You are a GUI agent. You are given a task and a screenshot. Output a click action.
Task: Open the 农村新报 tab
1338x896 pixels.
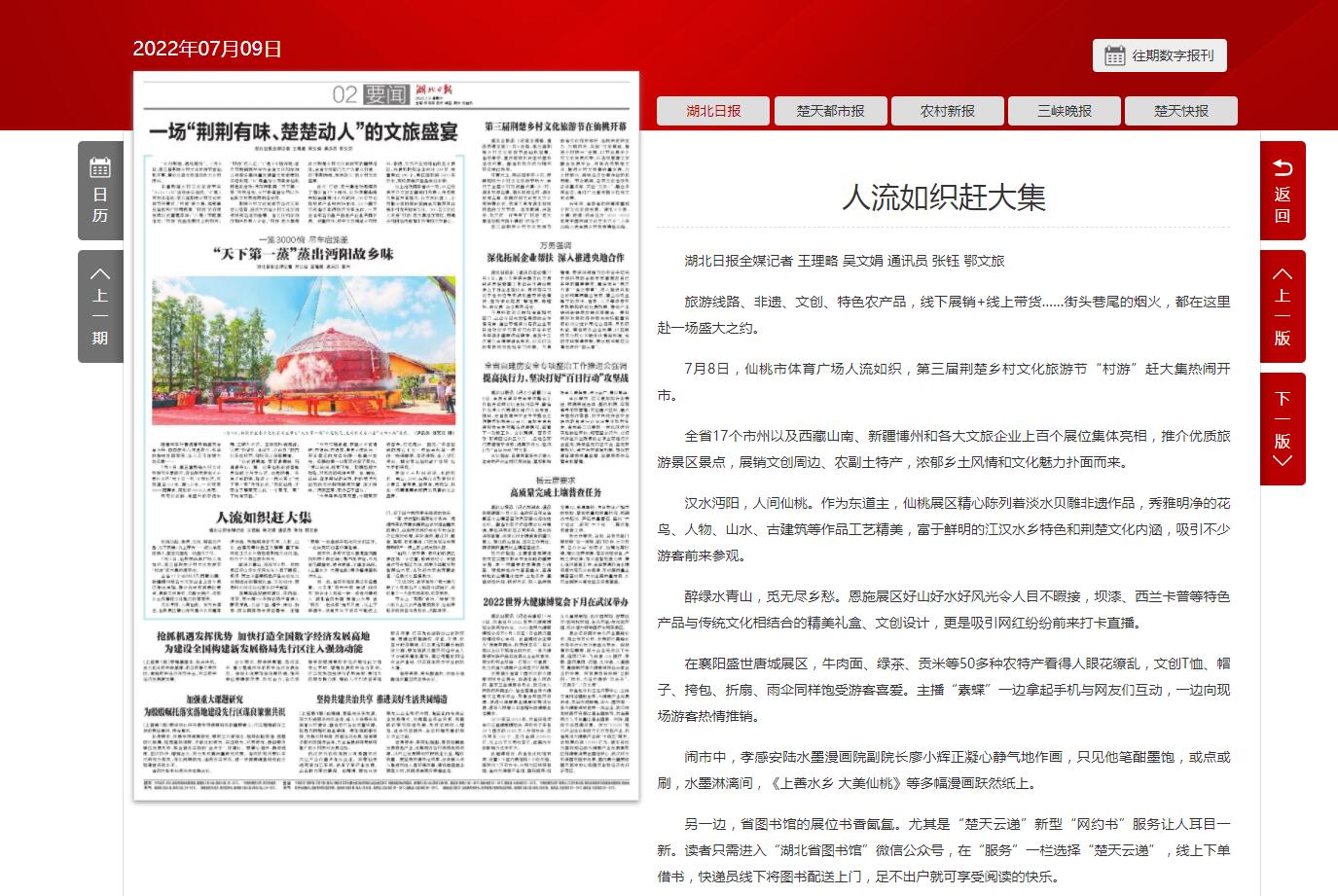(947, 111)
